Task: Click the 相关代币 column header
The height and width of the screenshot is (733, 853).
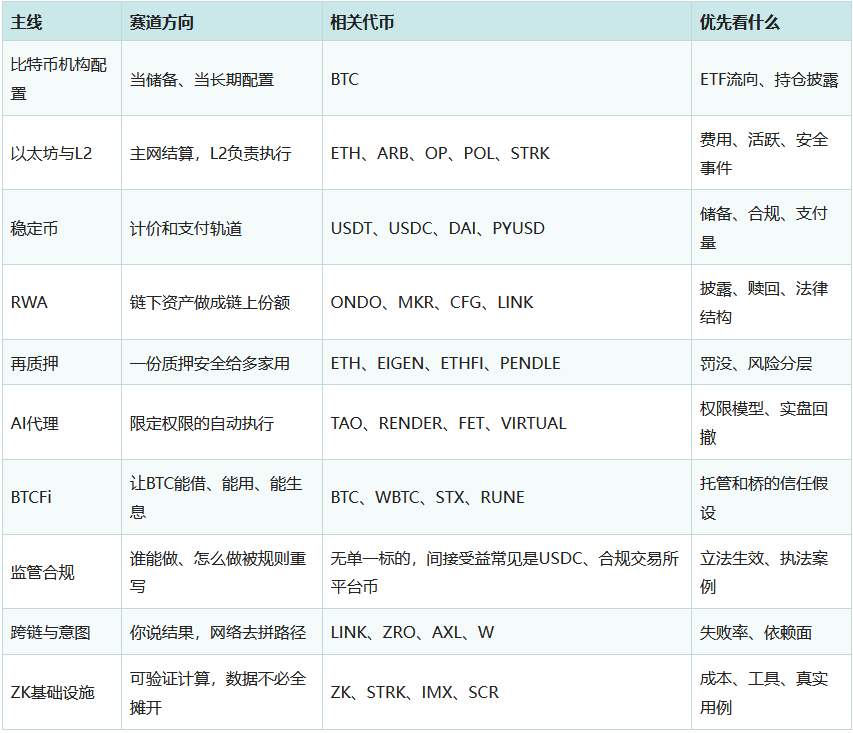Action: click(x=507, y=22)
